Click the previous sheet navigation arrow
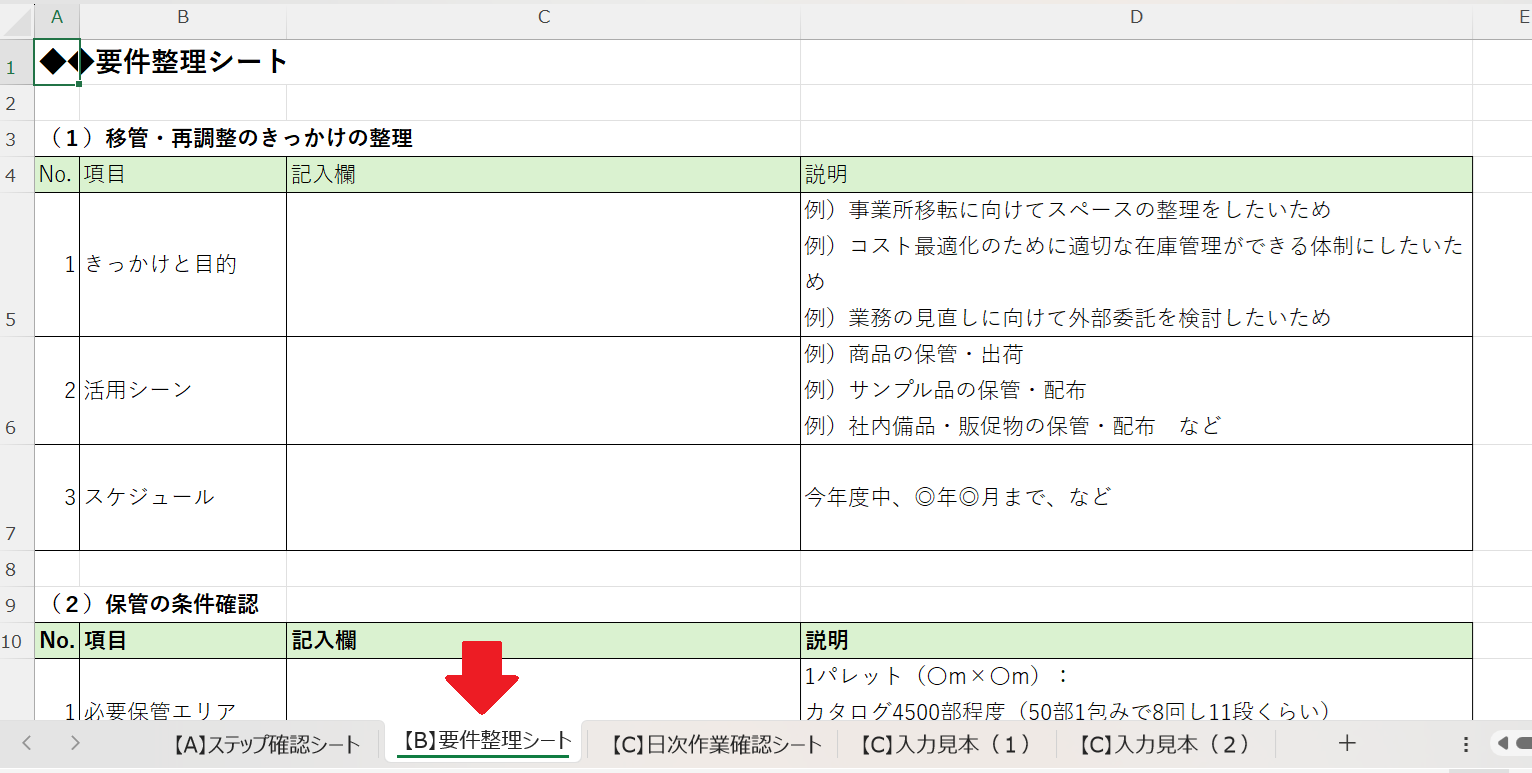This screenshot has width=1532, height=773. pos(27,743)
